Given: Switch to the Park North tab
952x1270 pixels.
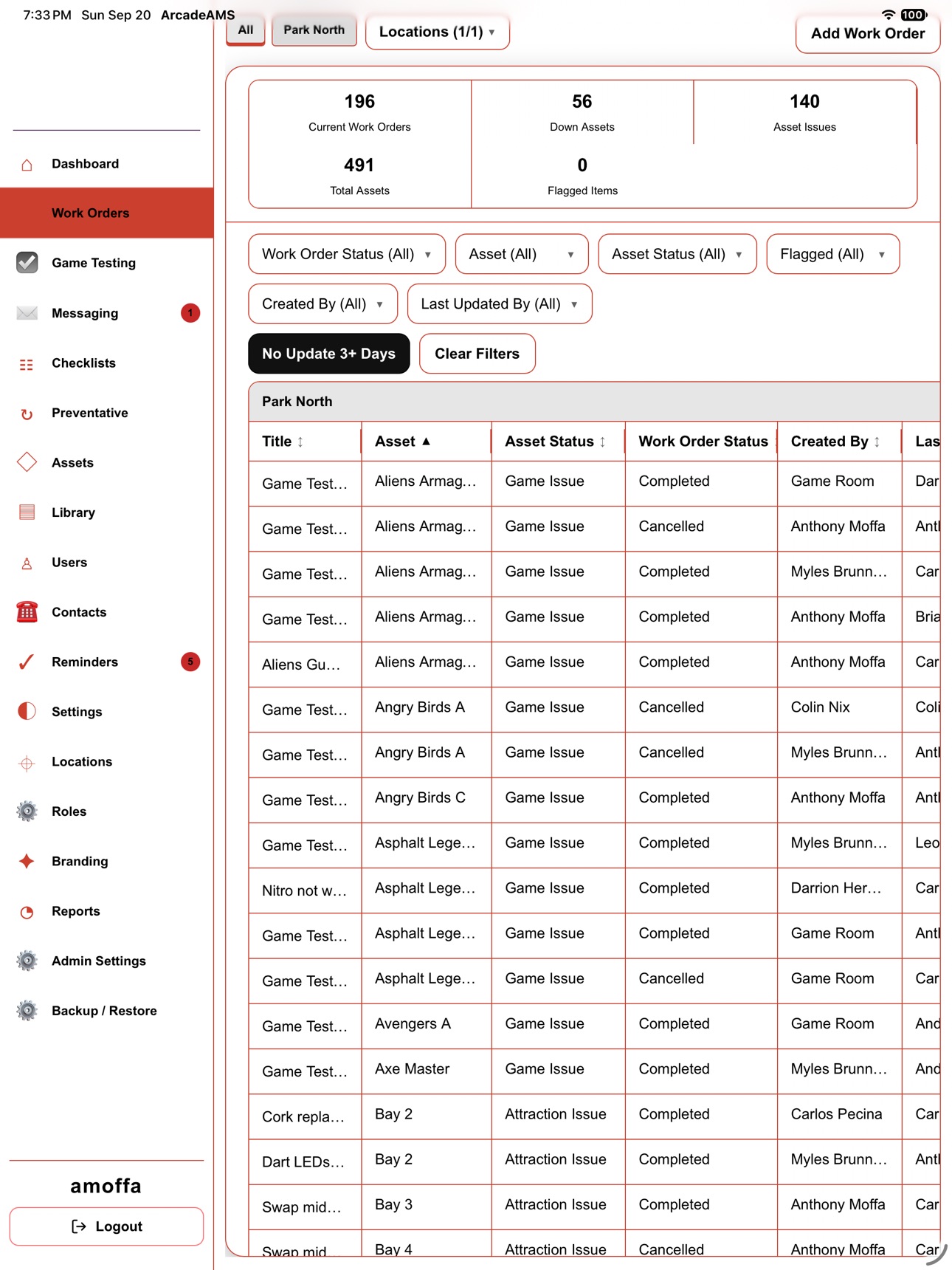Looking at the screenshot, I should coord(314,30).
